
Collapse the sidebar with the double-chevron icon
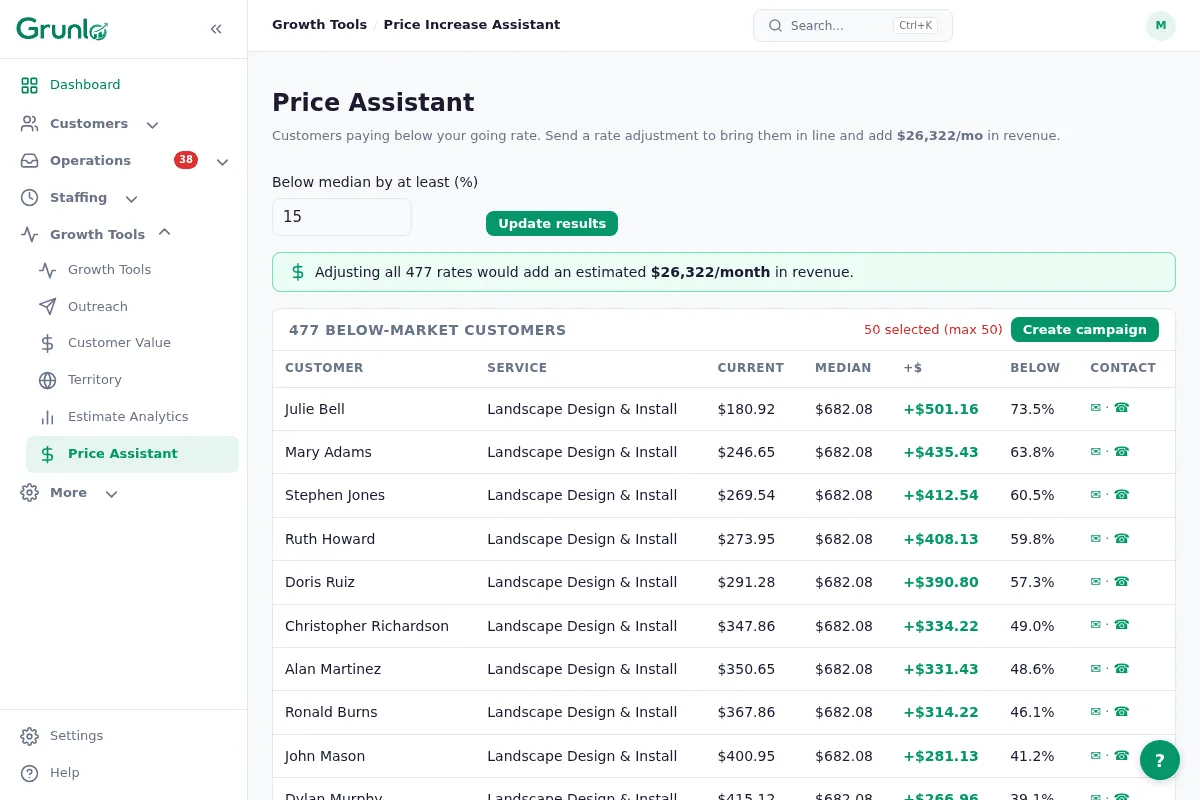(216, 29)
